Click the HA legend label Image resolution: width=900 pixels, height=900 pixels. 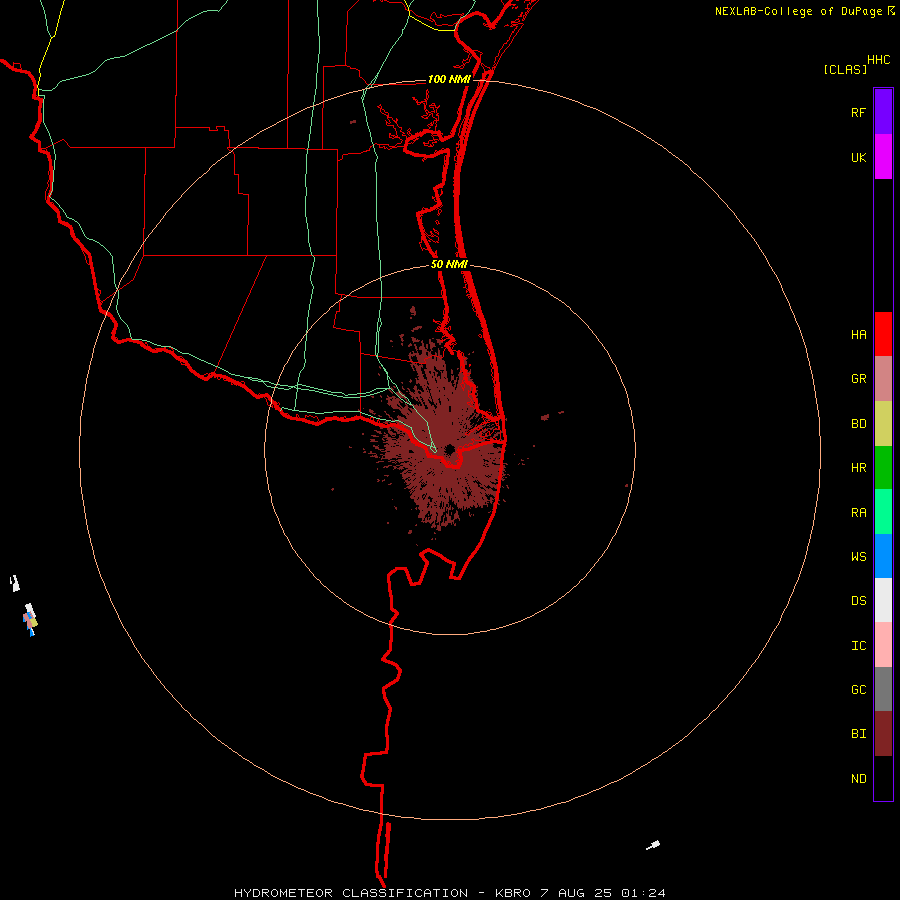[858, 334]
